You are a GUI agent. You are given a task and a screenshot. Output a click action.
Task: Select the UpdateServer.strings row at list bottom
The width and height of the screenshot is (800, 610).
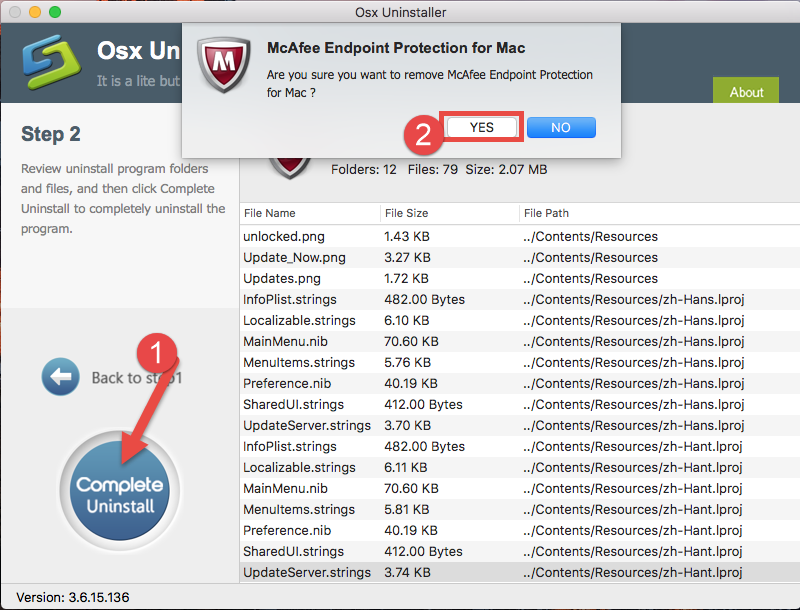coord(300,572)
